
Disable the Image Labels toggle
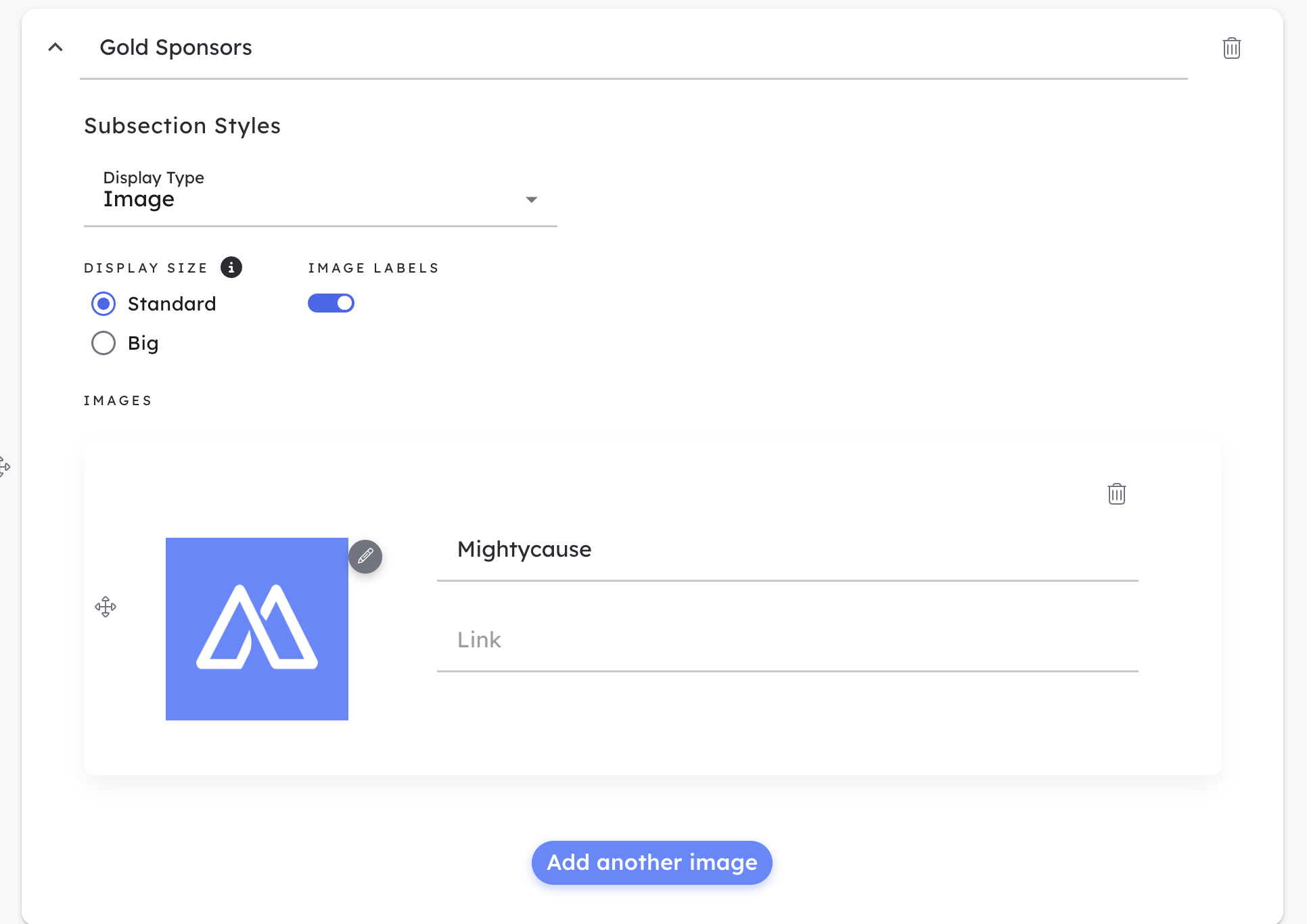tap(331, 303)
